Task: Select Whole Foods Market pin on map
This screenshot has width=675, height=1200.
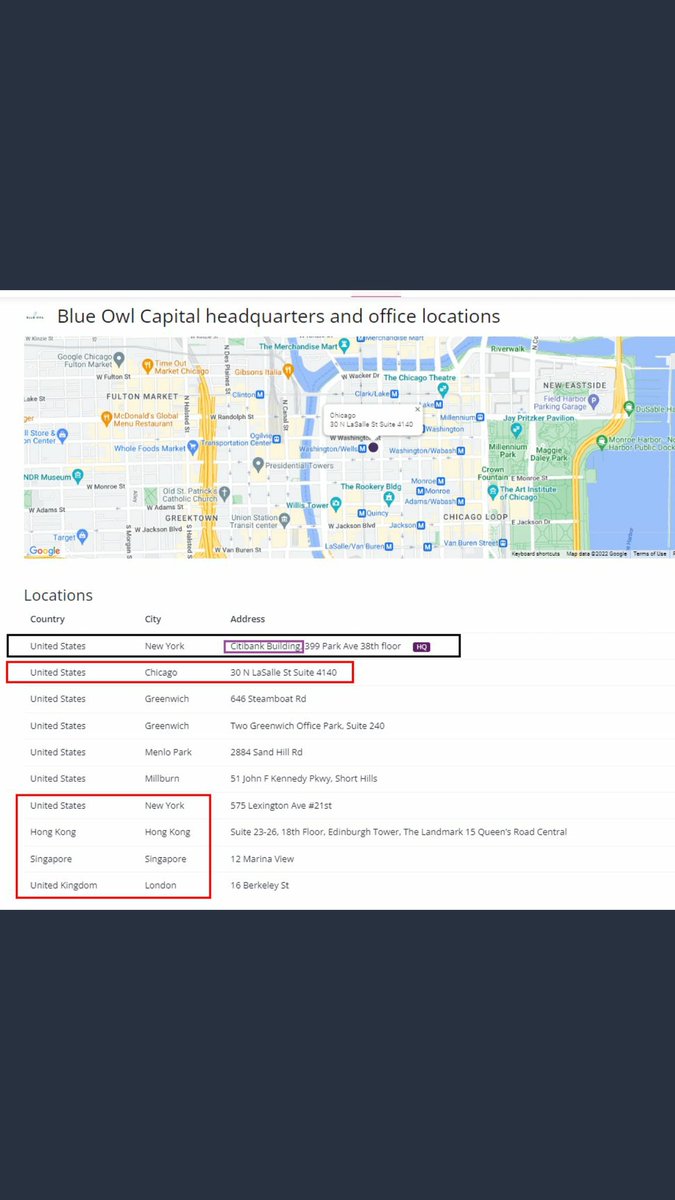Action: (x=195, y=448)
